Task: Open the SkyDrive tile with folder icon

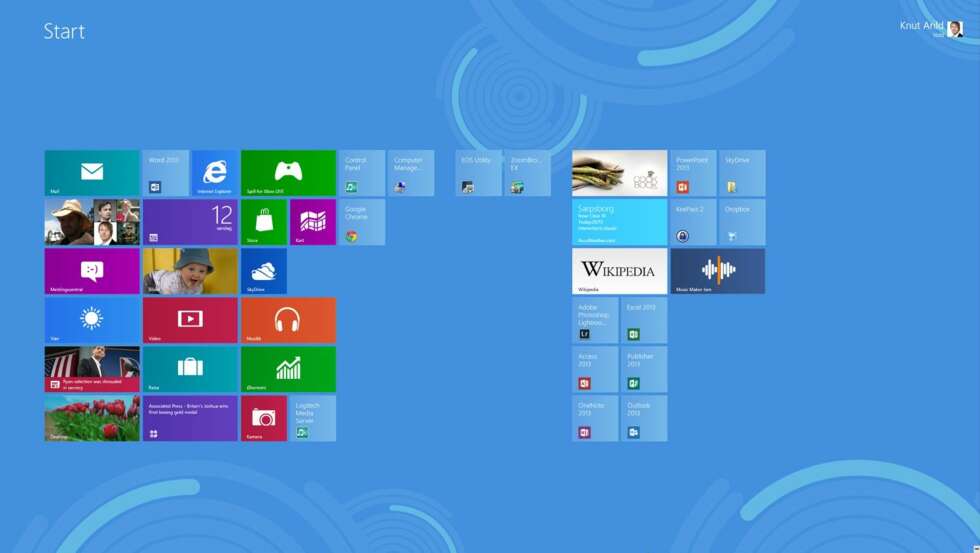Action: pos(742,173)
